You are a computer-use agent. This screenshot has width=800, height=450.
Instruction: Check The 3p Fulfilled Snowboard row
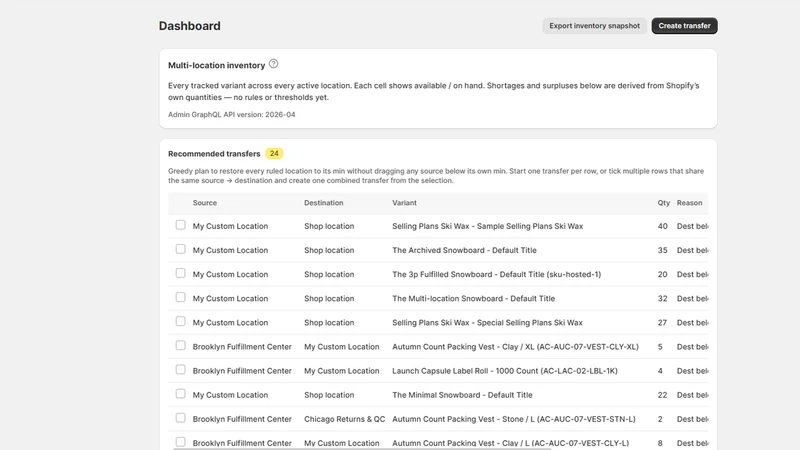click(181, 273)
